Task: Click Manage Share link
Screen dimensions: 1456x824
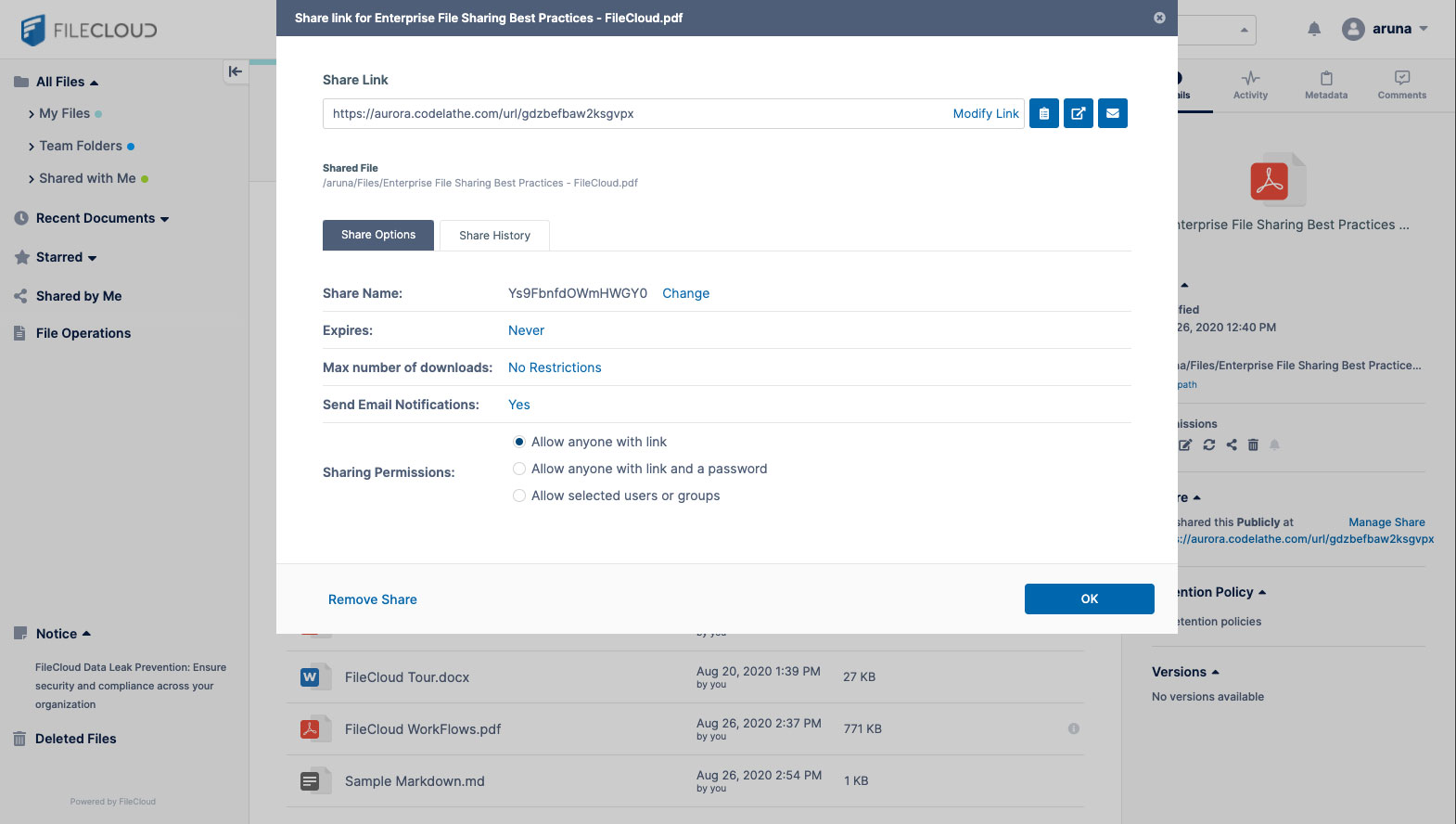Action: (1386, 522)
